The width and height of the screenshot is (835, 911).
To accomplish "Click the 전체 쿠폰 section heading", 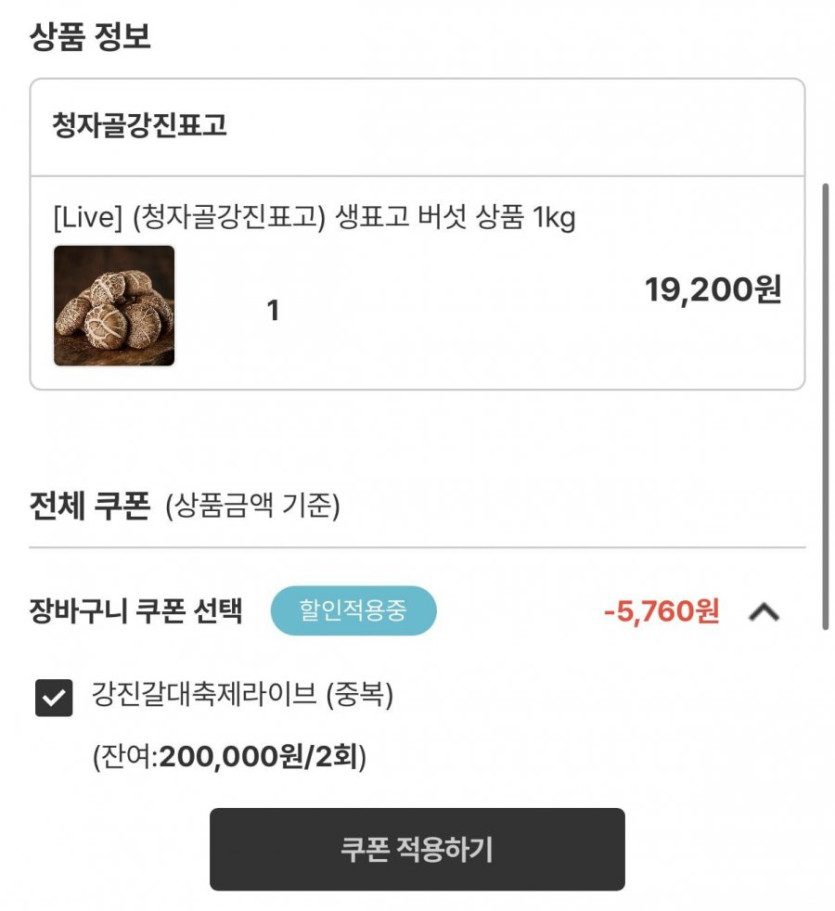I will click(x=90, y=506).
